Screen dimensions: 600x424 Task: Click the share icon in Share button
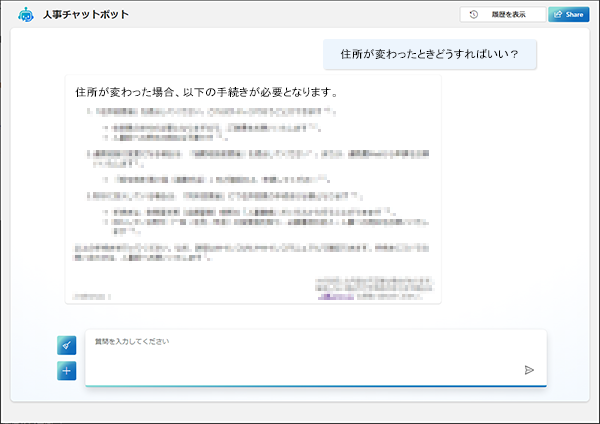(x=556, y=15)
